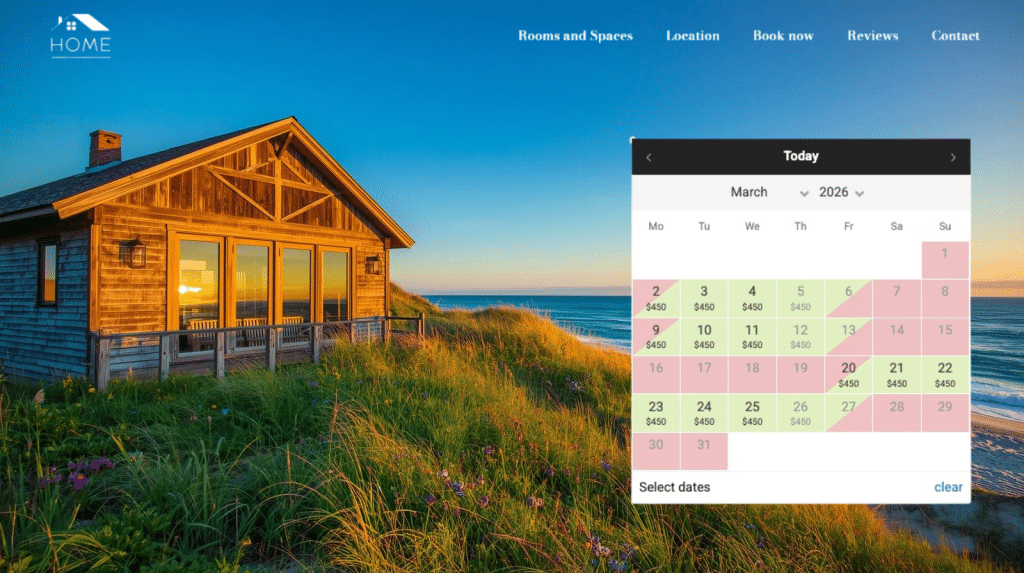
Task: Choose March 25 on calendar
Action: [752, 412]
